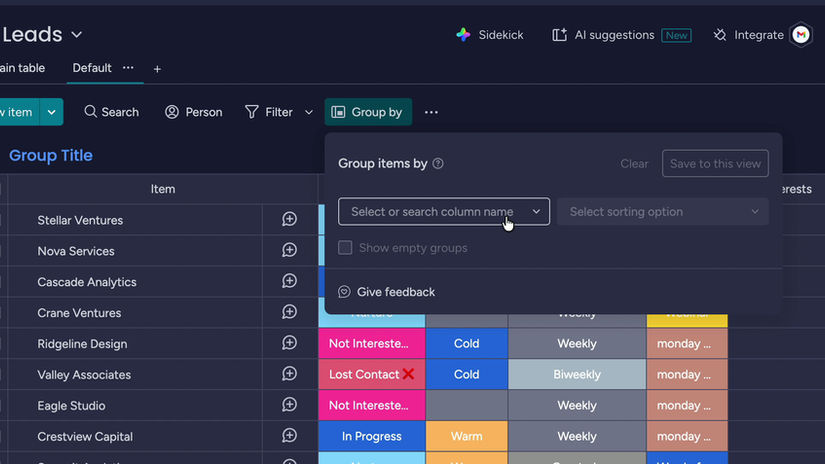Image resolution: width=825 pixels, height=464 pixels.
Task: Open the Crane Ventures item
Action: click(79, 313)
